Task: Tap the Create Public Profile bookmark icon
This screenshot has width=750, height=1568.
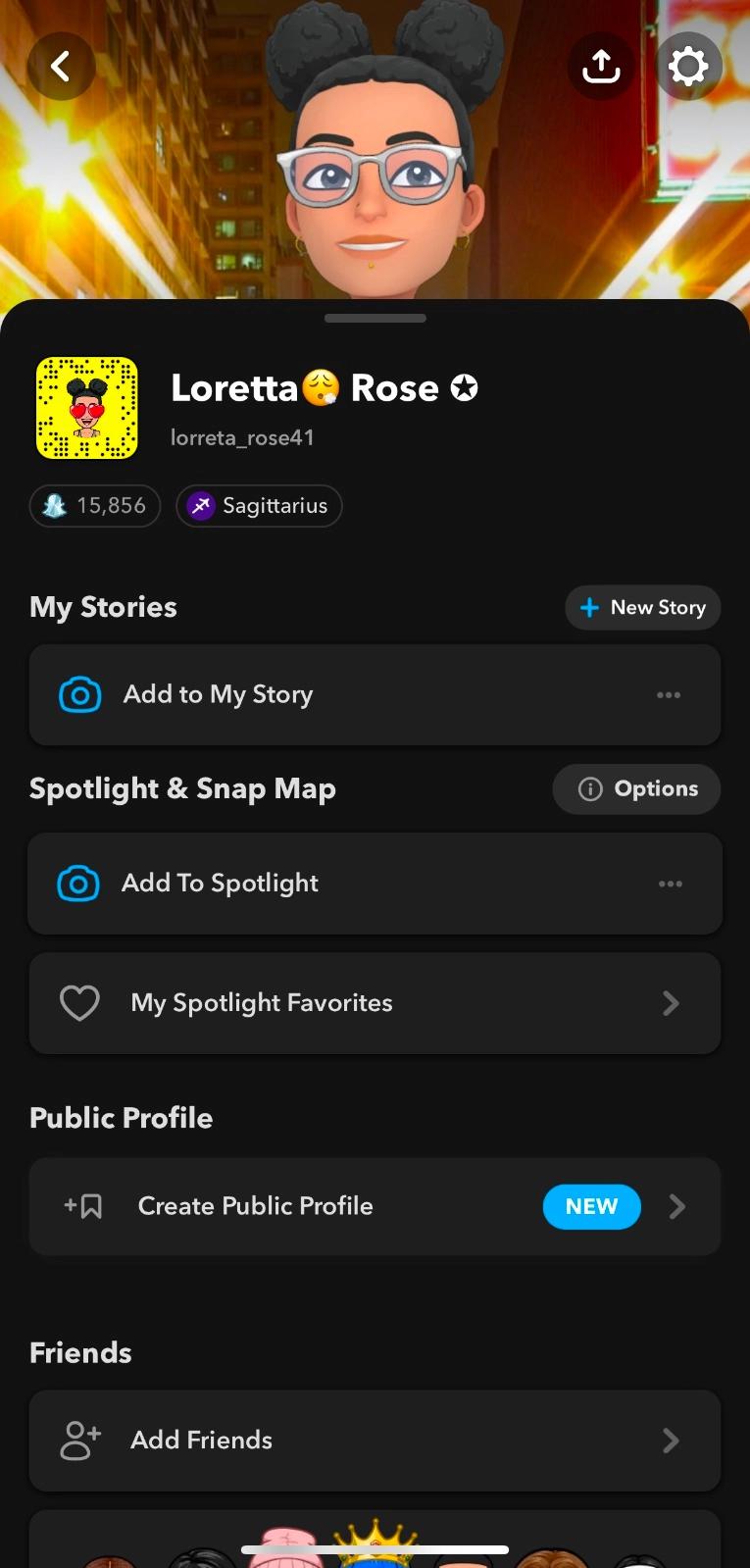Action: click(84, 1206)
